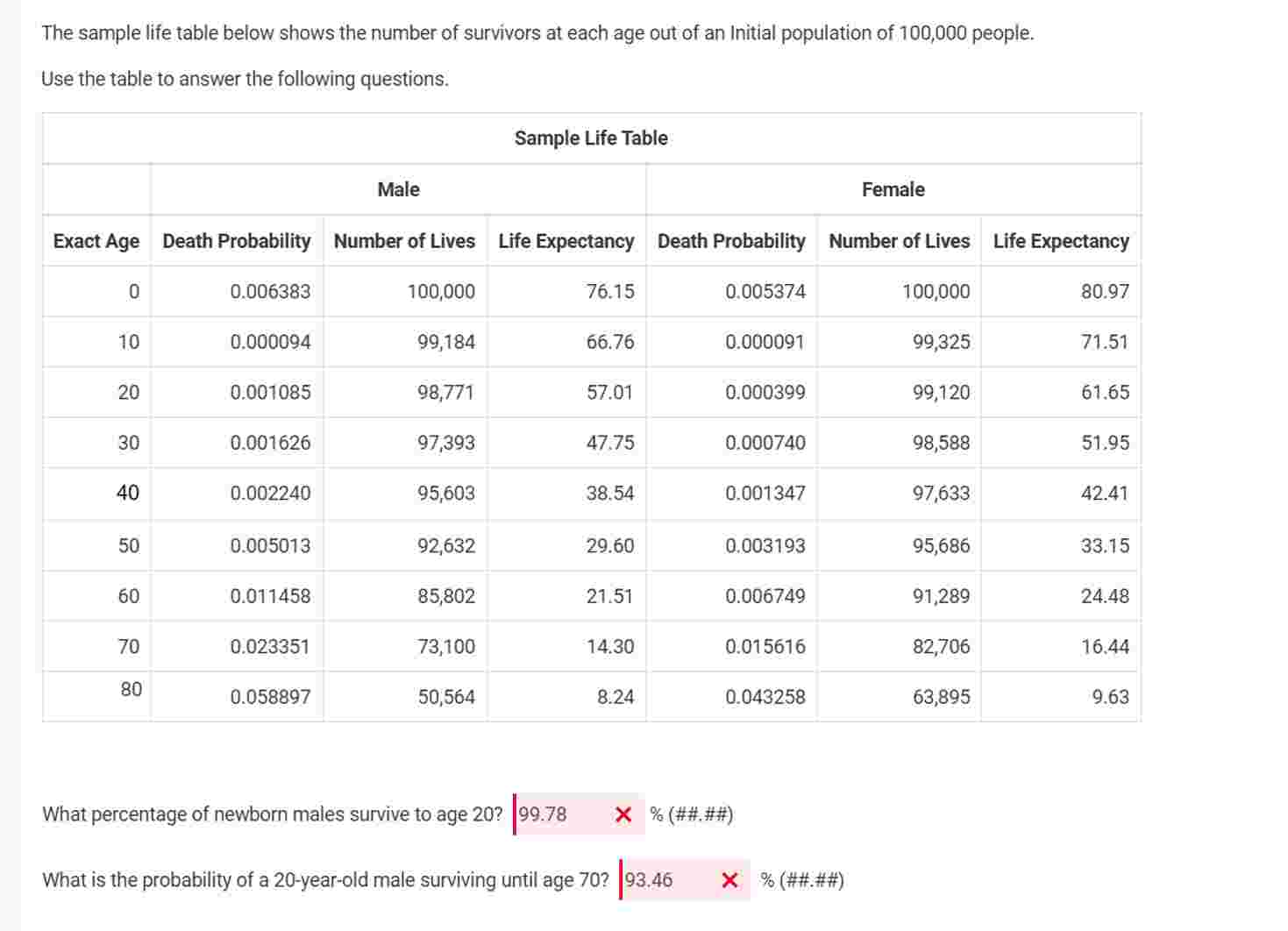Click the question about 20-year-old male survival

(x=326, y=879)
